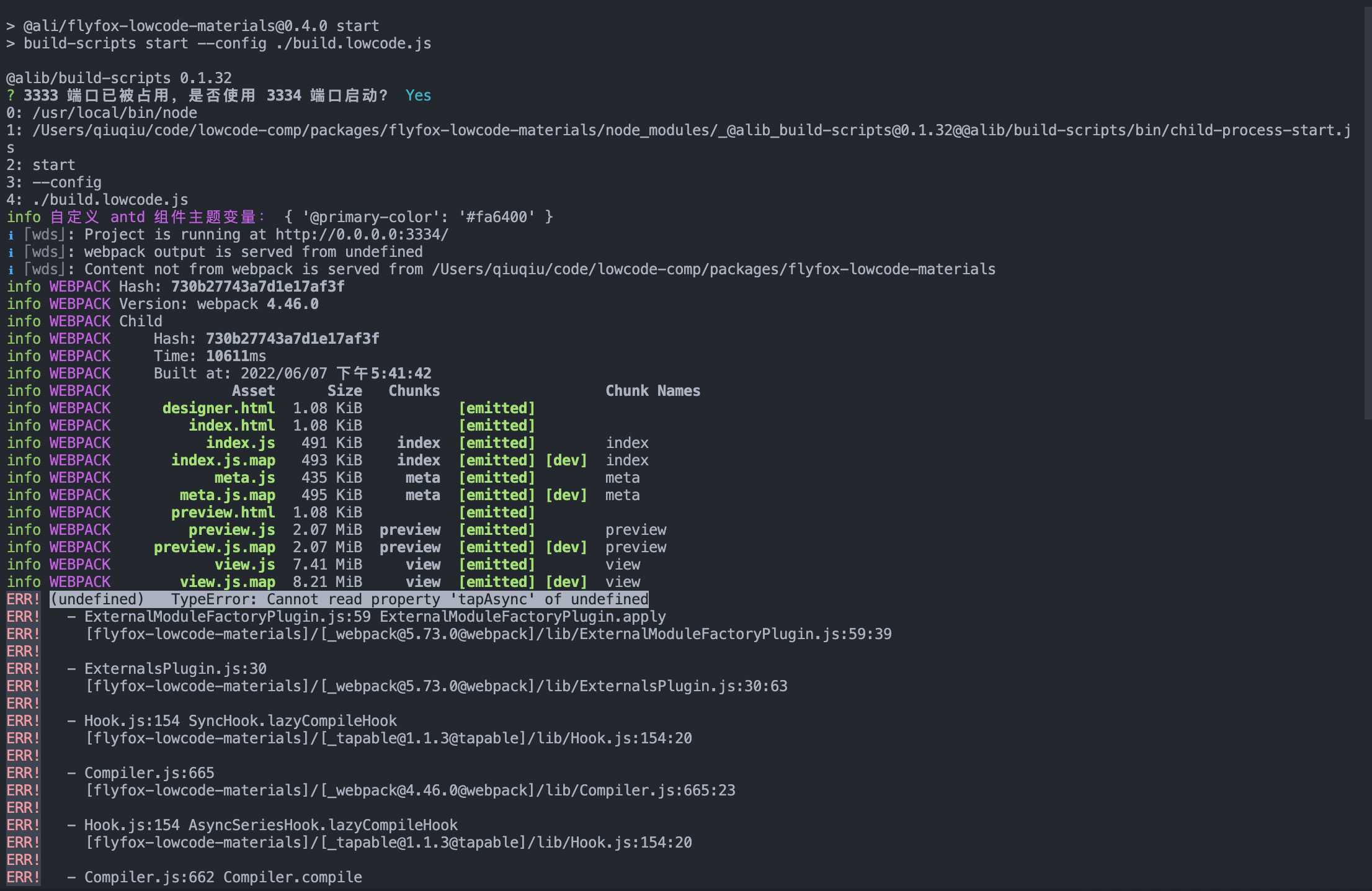
Task: Click the '4: ./build.lowcode.js' line
Action: [97, 200]
